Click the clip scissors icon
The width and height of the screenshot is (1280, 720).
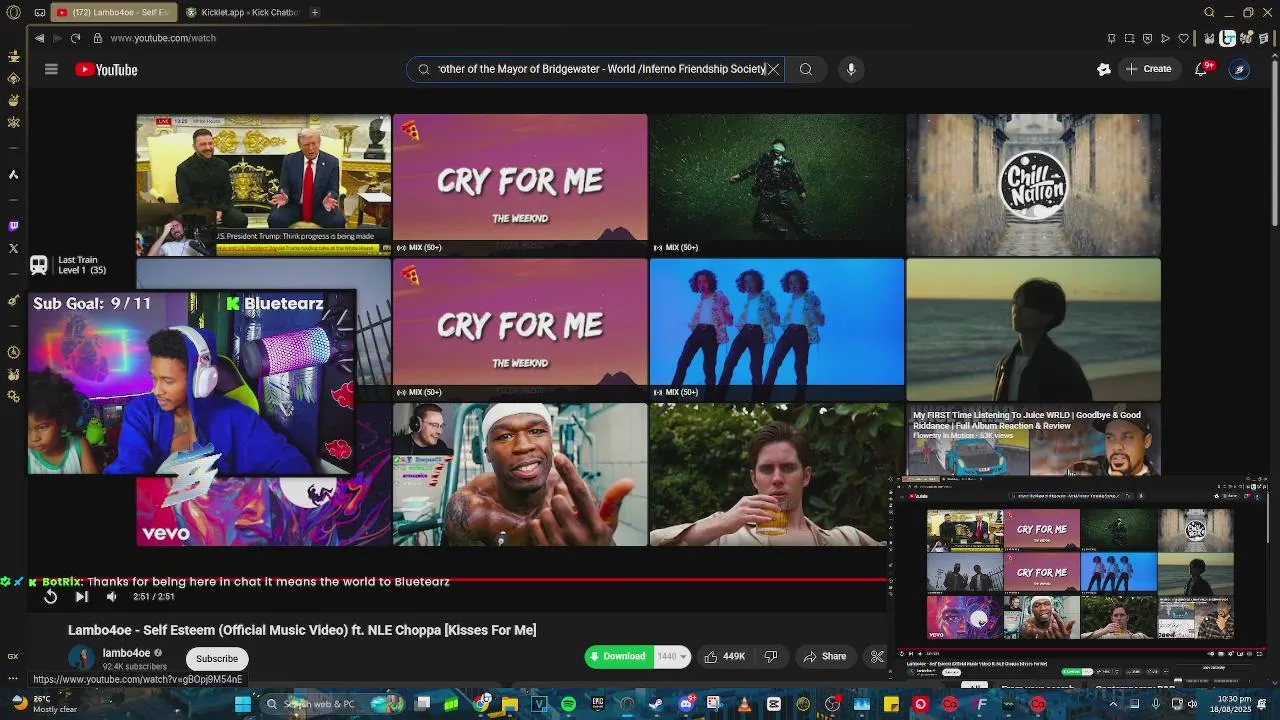click(877, 657)
